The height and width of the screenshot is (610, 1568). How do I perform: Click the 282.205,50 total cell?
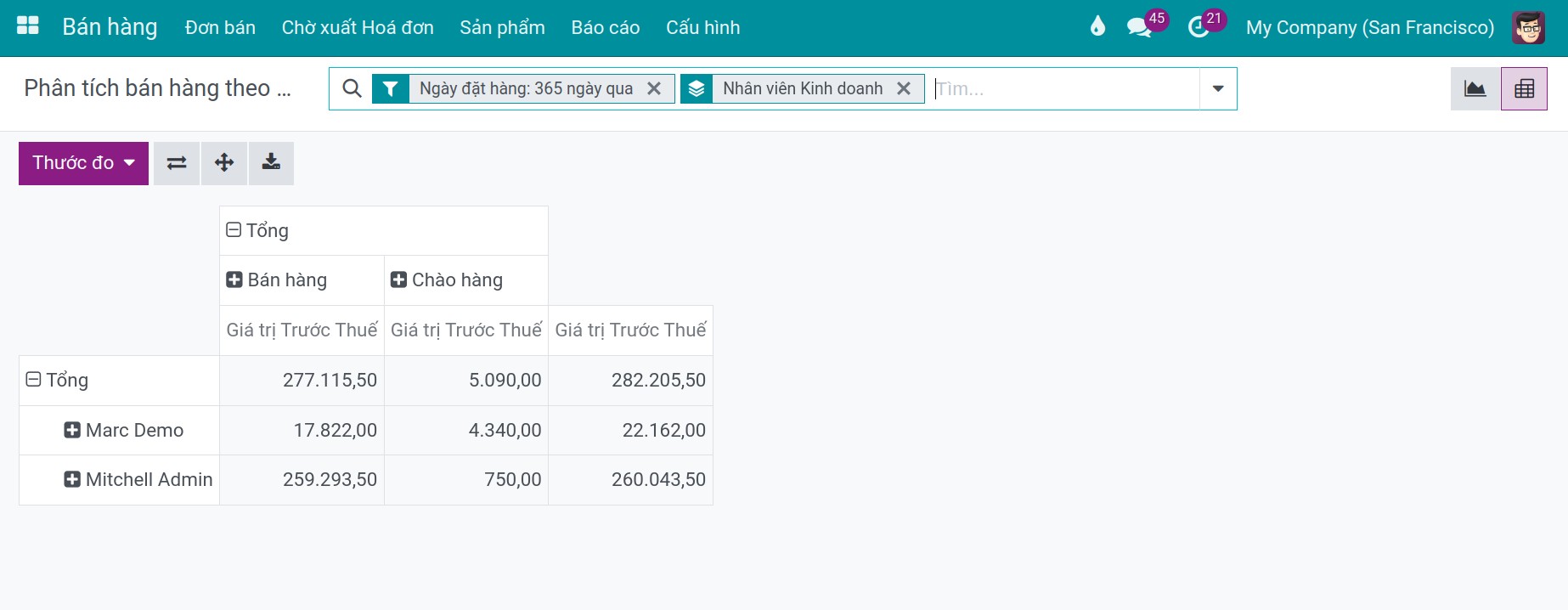point(630,380)
